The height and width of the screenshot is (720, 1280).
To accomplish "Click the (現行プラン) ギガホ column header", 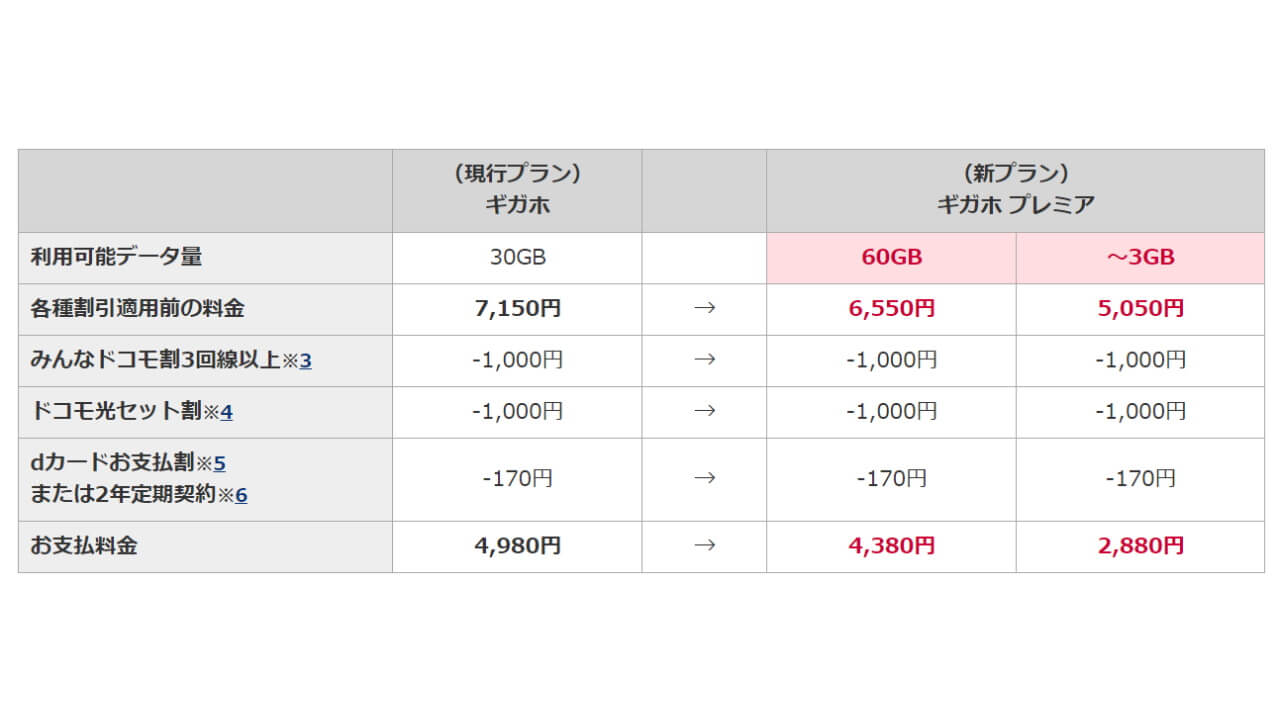I will pos(517,190).
